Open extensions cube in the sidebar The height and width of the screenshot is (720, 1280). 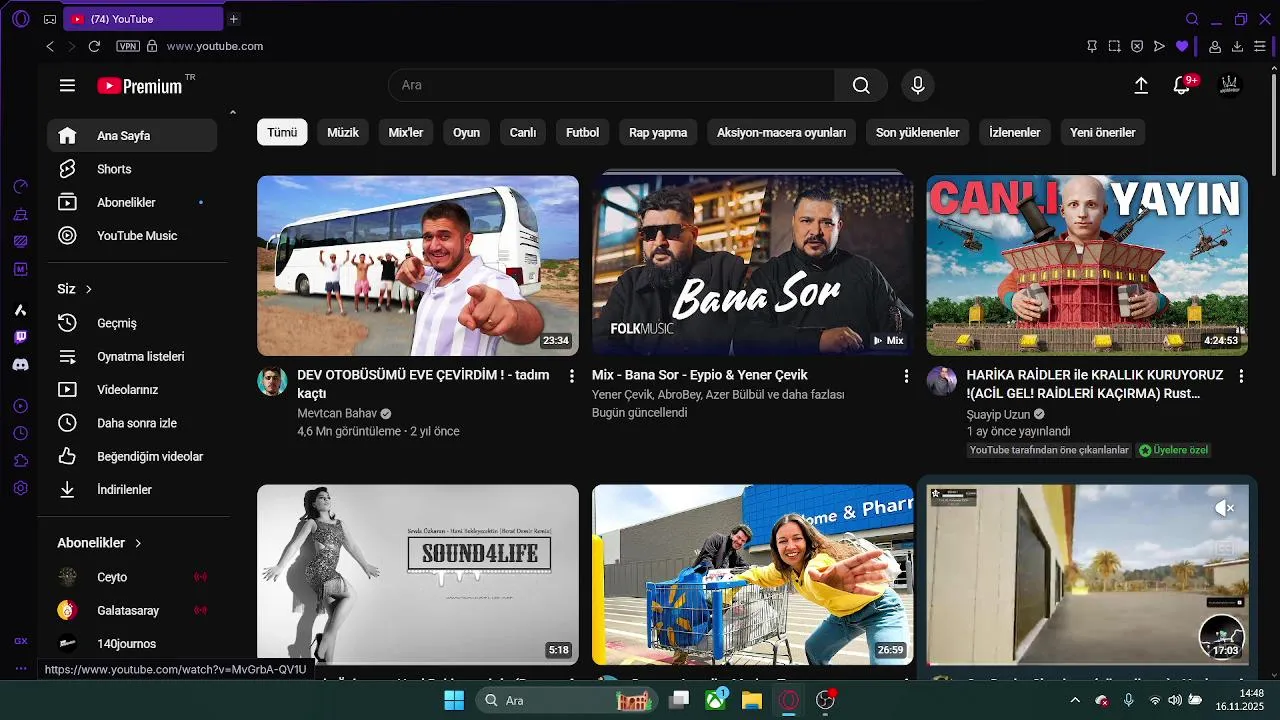(x=21, y=460)
